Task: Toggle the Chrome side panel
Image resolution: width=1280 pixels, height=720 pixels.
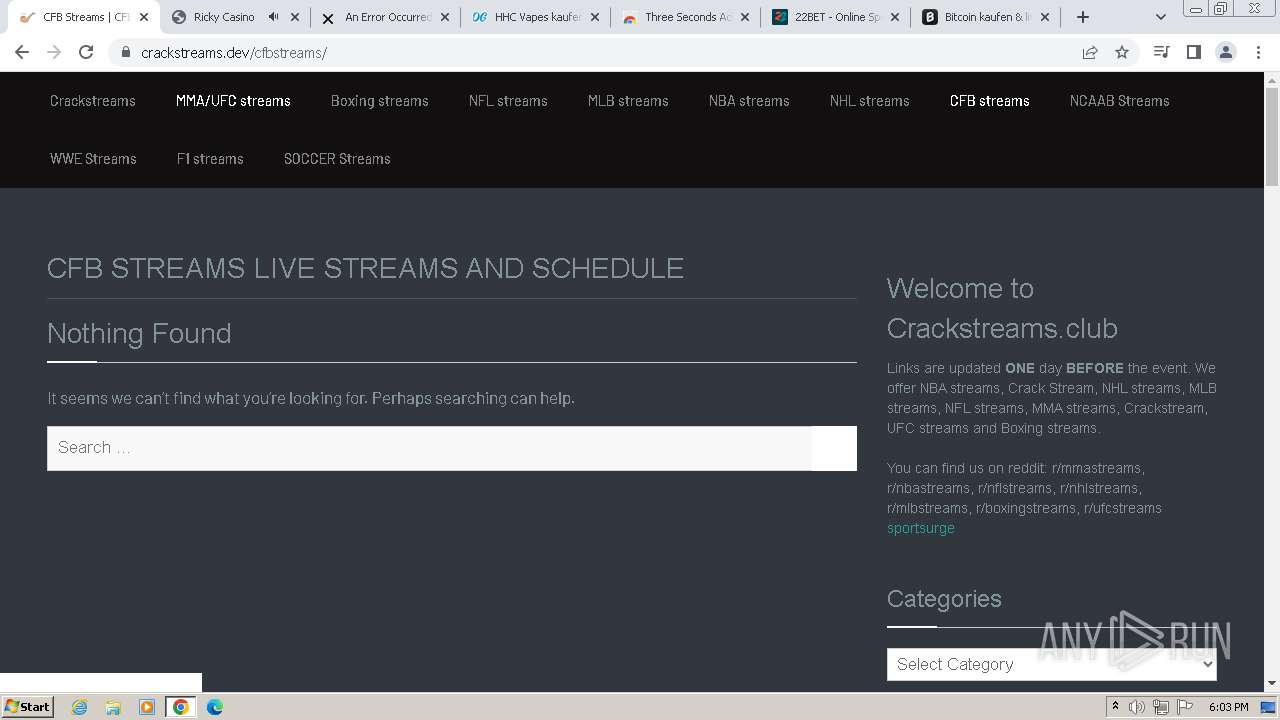Action: (x=1193, y=52)
